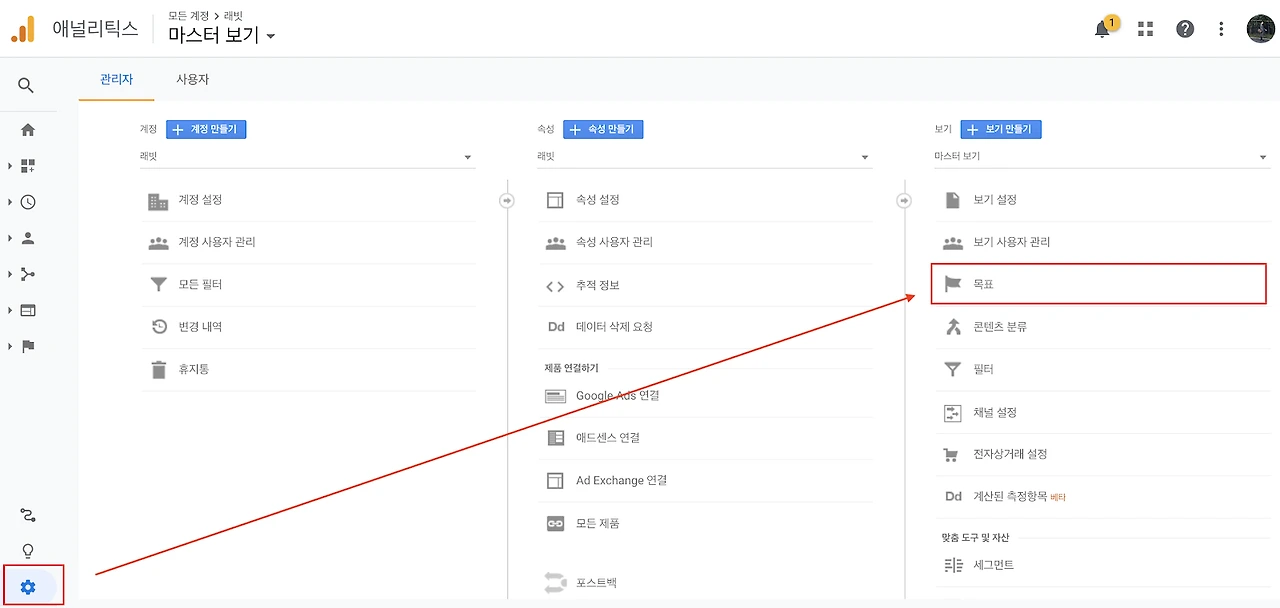
Task: Expand the Realtime sidebar section arrow
Action: (x=10, y=202)
